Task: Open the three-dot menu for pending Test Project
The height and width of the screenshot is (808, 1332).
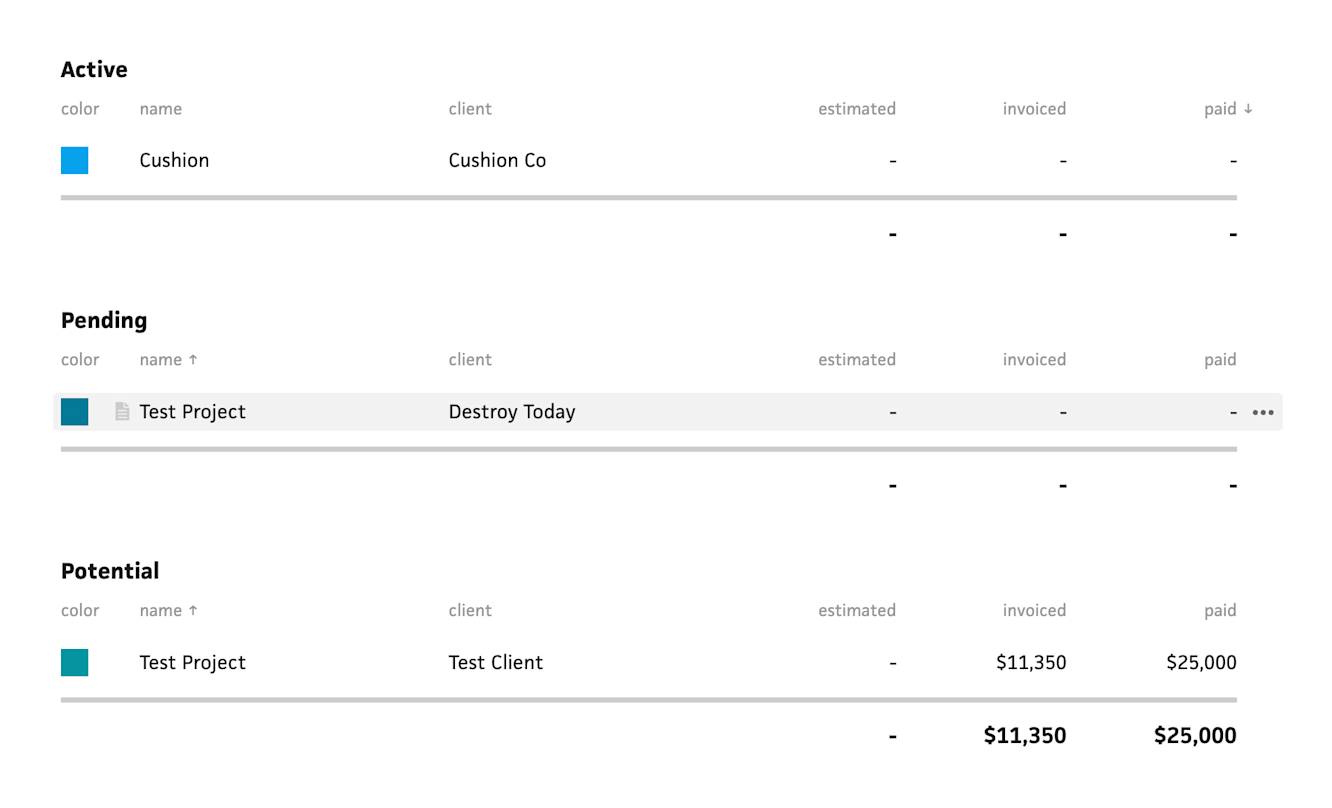Action: click(x=1263, y=412)
